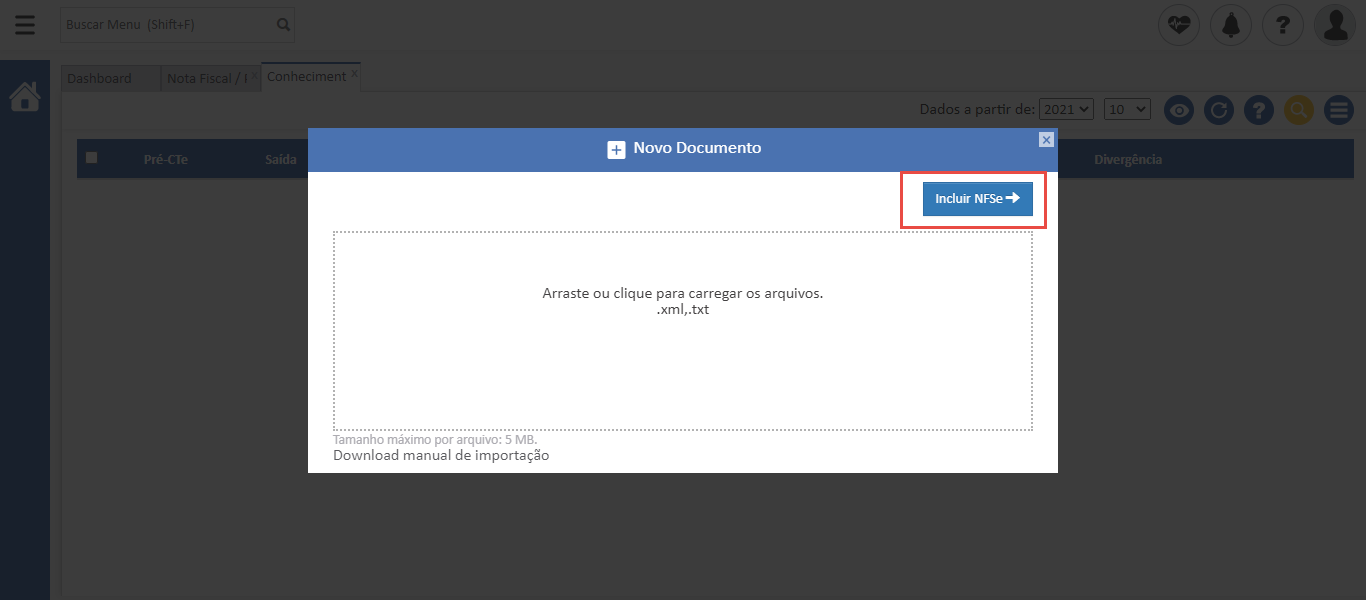Toggle the eye visibility icon
Image resolution: width=1366 pixels, height=600 pixels.
pos(1179,110)
